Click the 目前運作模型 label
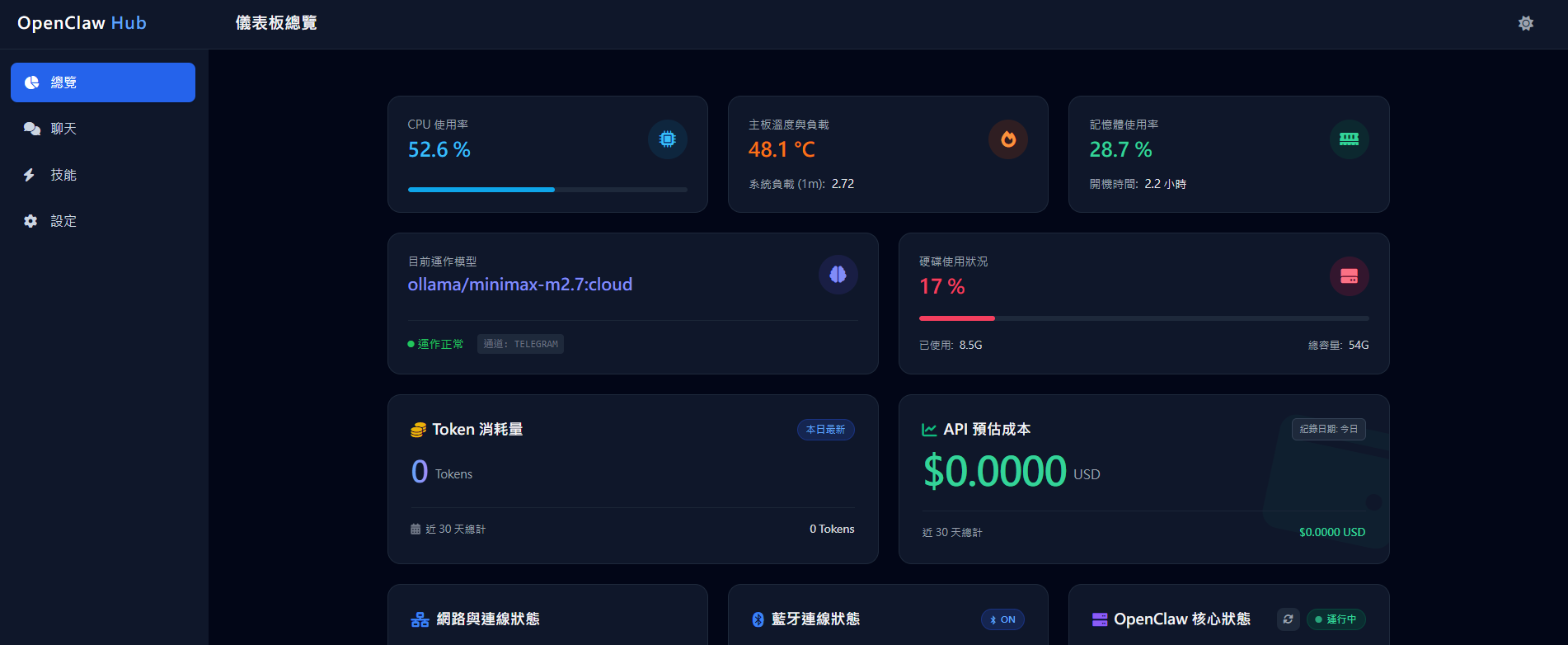Image resolution: width=1568 pixels, height=645 pixels. 442,261
